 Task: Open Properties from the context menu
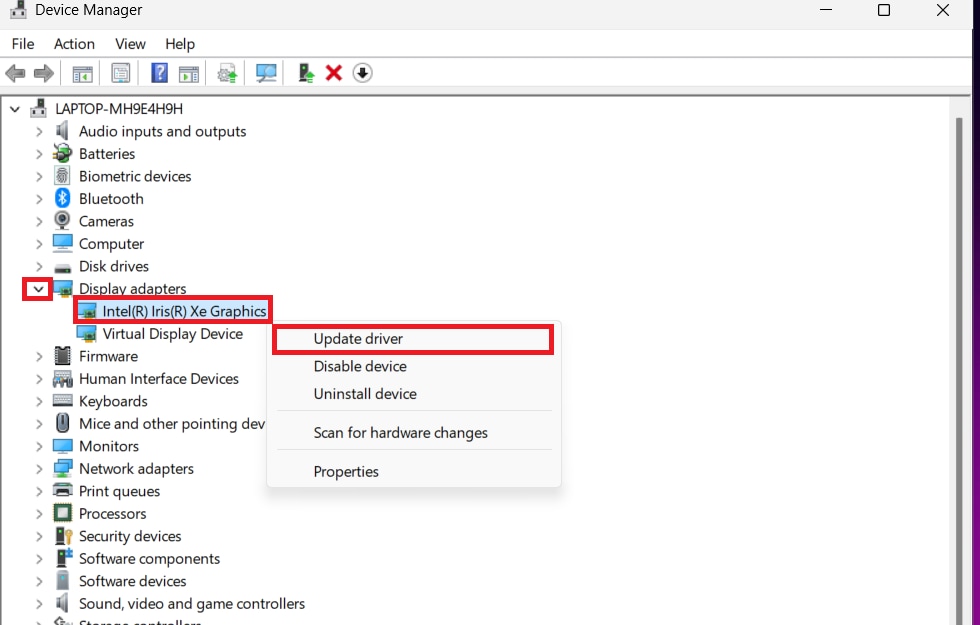413,471
